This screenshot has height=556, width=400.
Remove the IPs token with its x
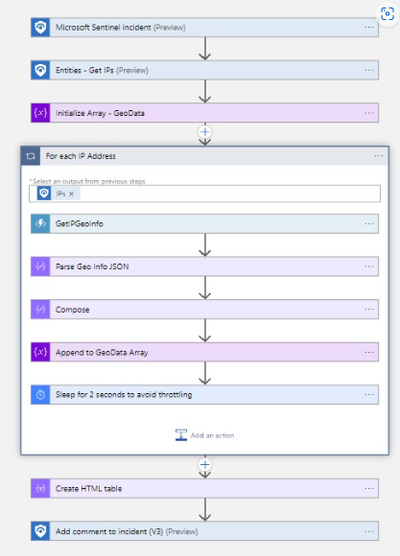tap(72, 194)
